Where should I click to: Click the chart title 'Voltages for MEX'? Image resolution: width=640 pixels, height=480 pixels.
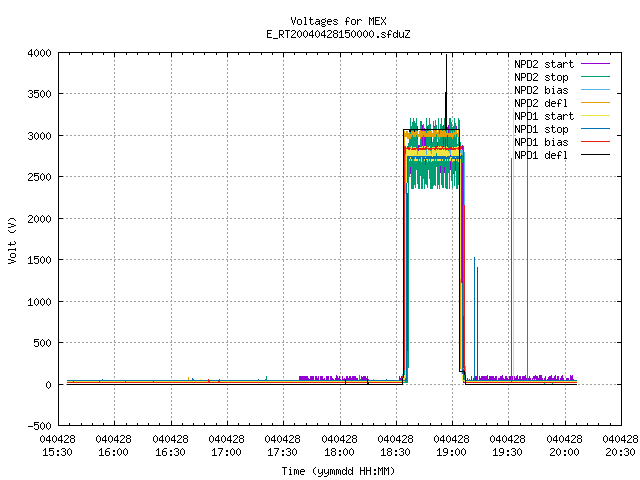click(338, 21)
